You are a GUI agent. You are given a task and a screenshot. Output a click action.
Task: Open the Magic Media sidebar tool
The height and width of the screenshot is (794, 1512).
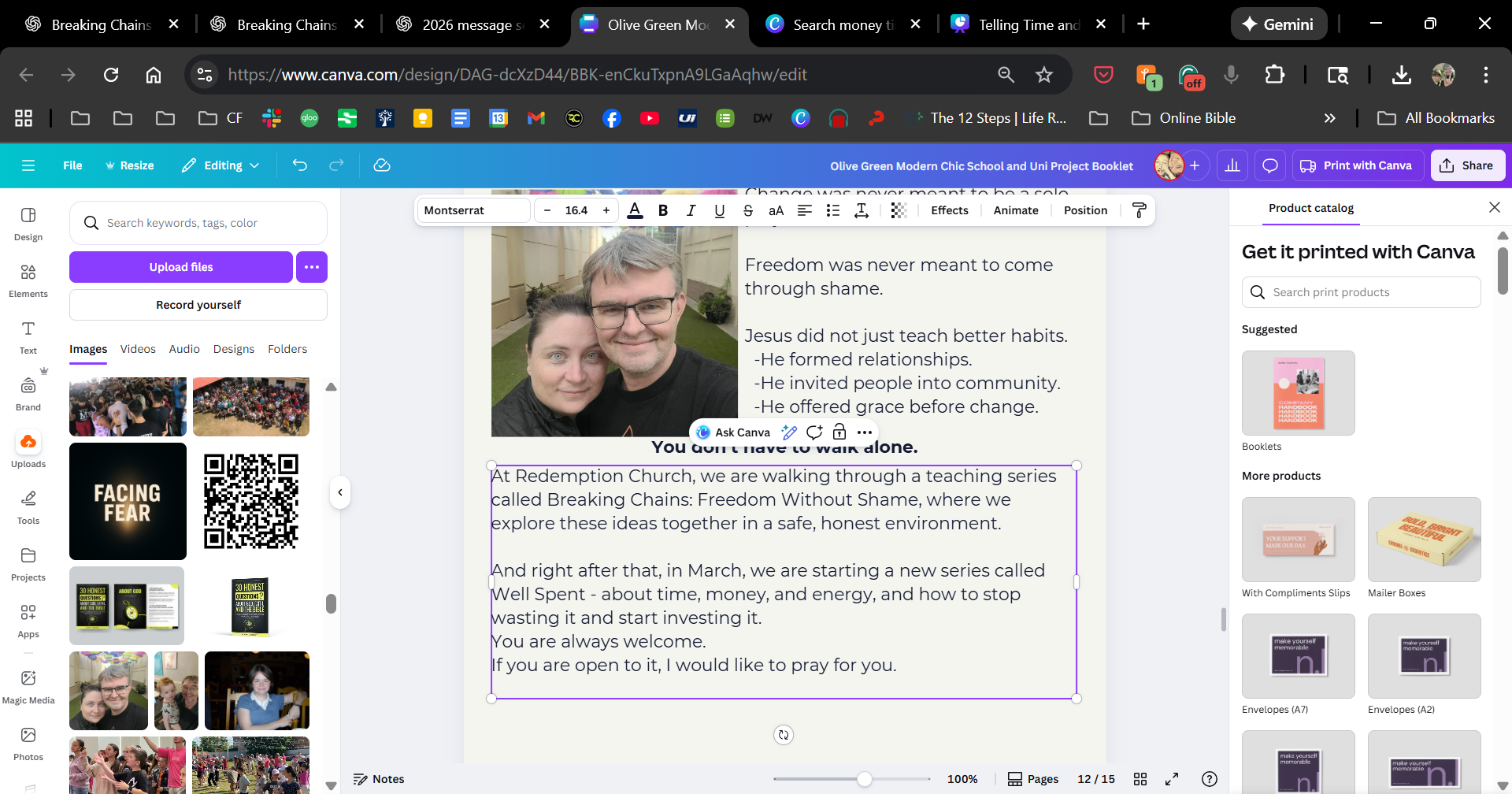(x=28, y=685)
